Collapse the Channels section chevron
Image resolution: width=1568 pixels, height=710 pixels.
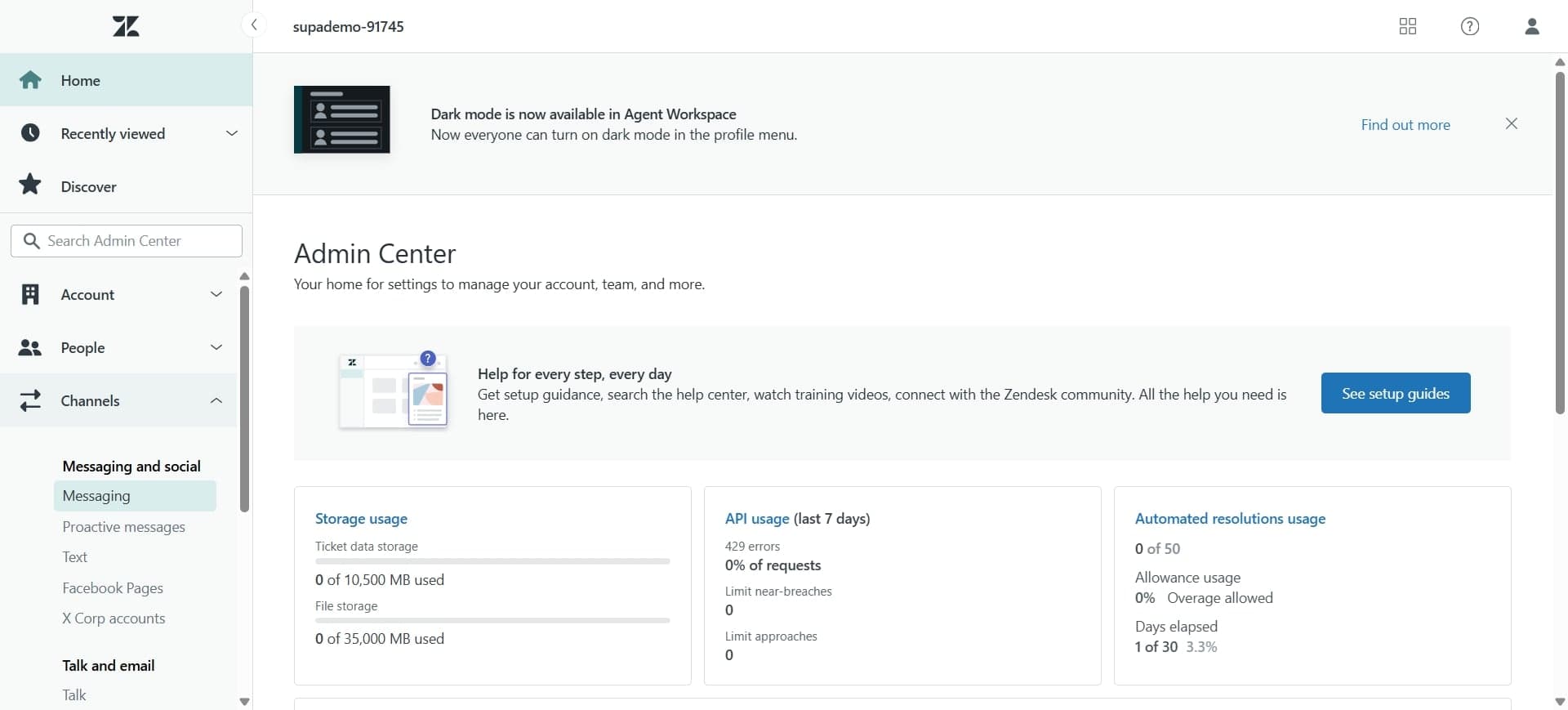click(x=216, y=400)
